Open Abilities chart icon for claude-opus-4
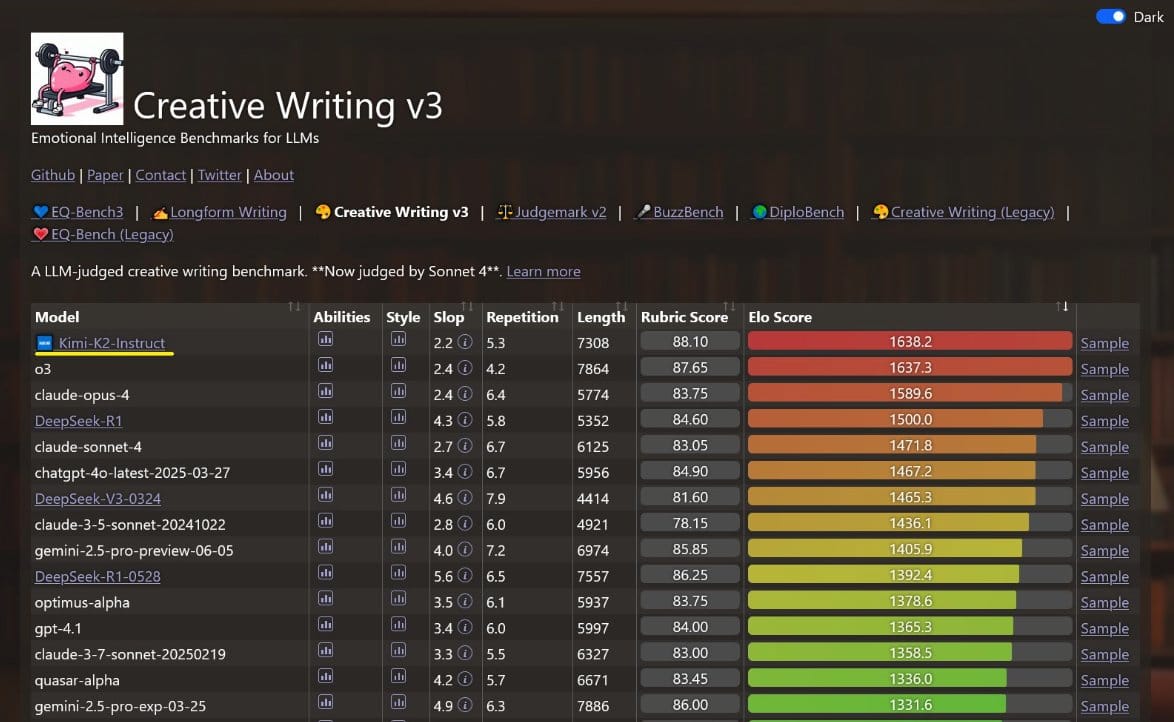Image resolution: width=1174 pixels, height=722 pixels. pyautogui.click(x=325, y=391)
